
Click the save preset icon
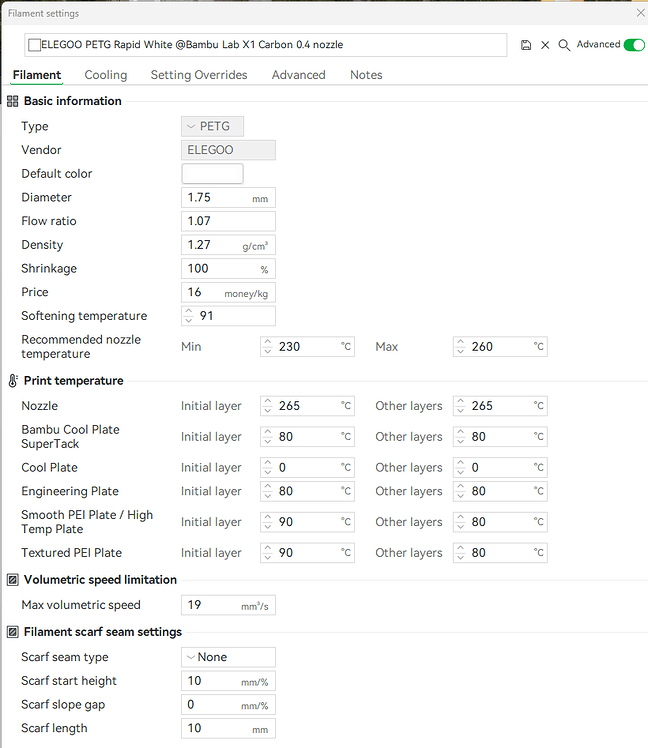point(526,45)
